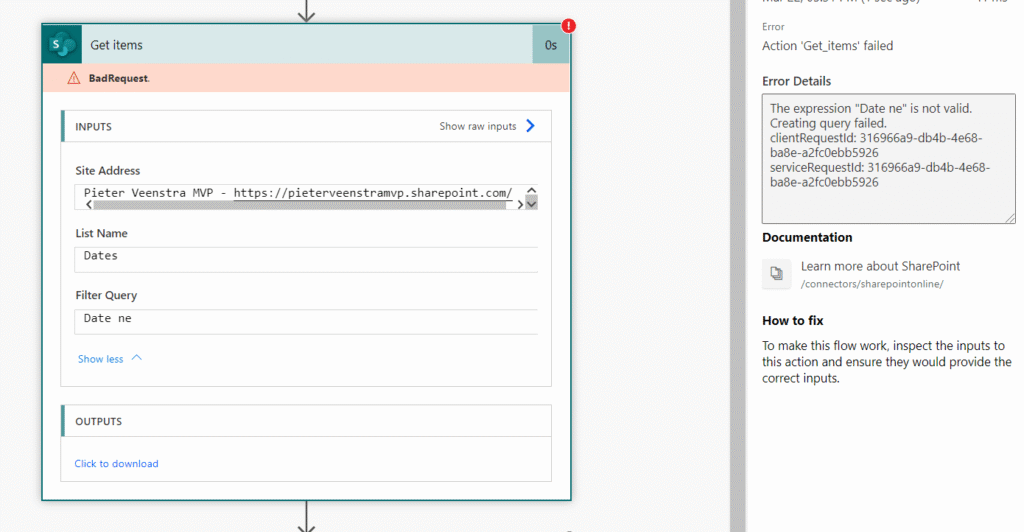Click the BadRequest warning triangle icon
The height and width of the screenshot is (532, 1024).
(x=74, y=78)
